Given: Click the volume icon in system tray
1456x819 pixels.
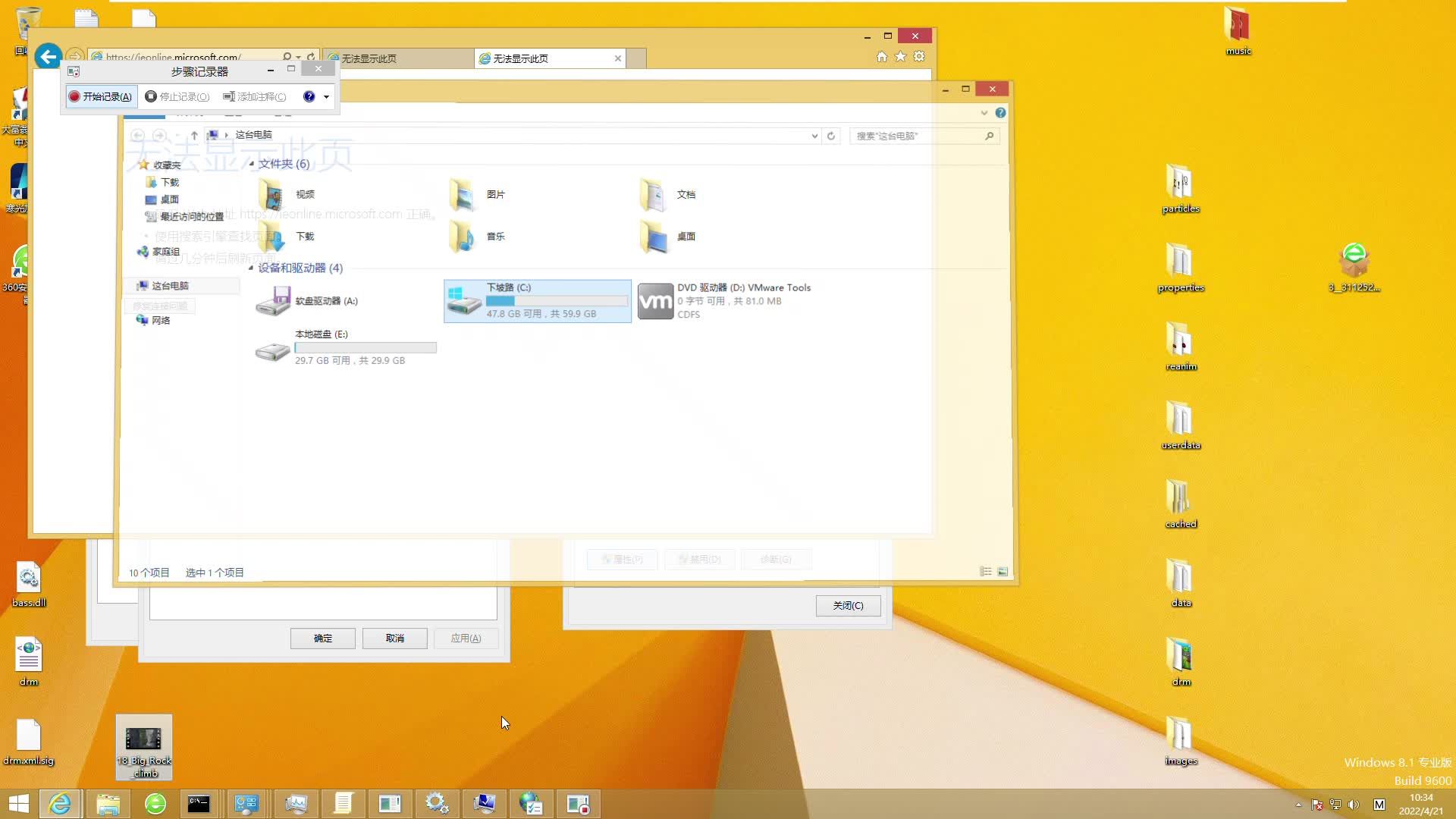Looking at the screenshot, I should pyautogui.click(x=1354, y=805).
